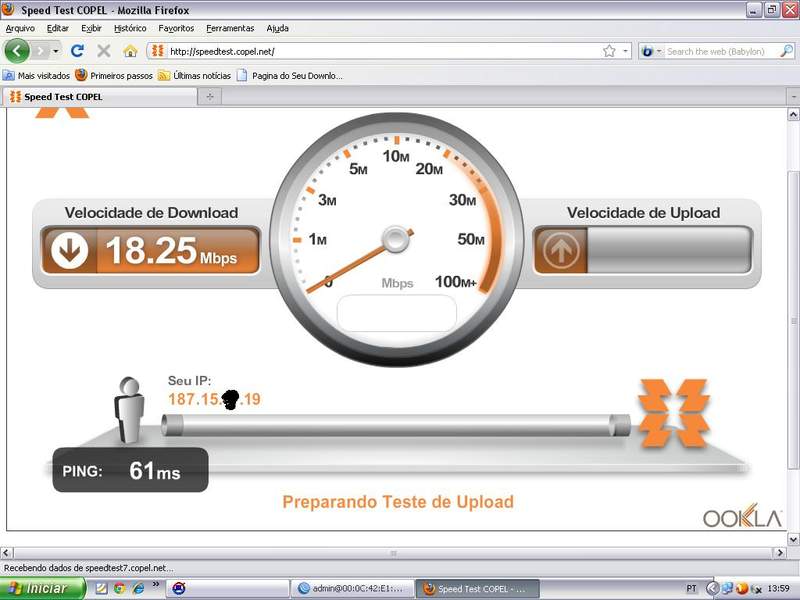
Task: Expand hidden tray icons arrow
Action: point(712,589)
